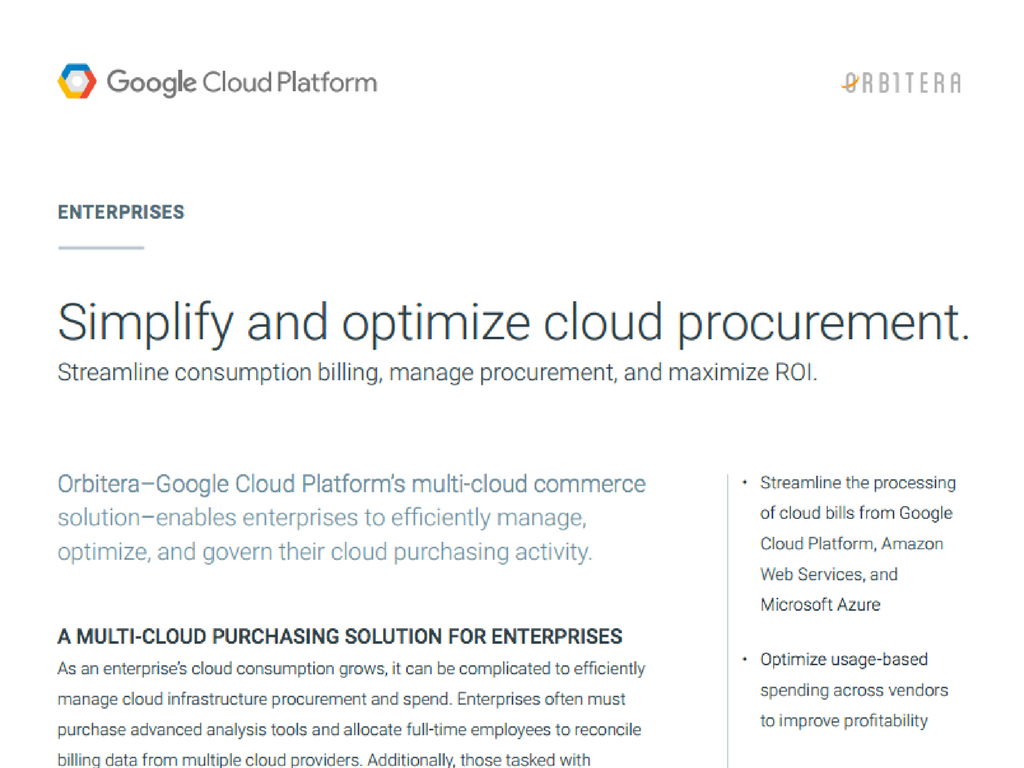Viewport: 1024px width, 768px height.
Task: Select the ENTERPRISES section label
Action: [x=121, y=212]
